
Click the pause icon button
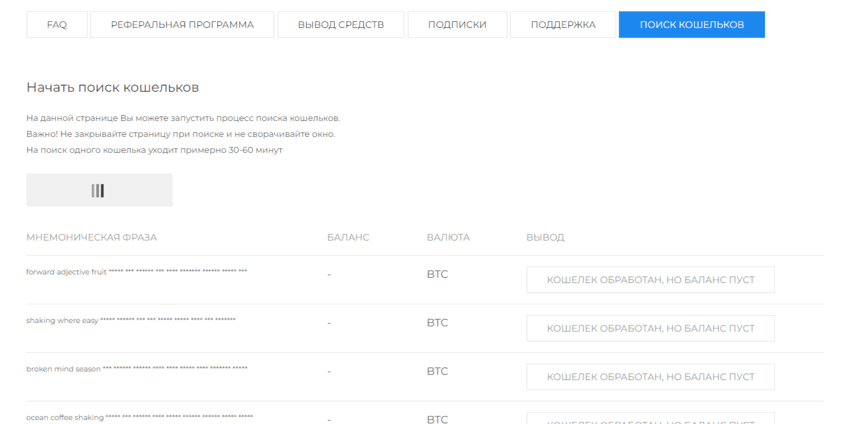(99, 190)
